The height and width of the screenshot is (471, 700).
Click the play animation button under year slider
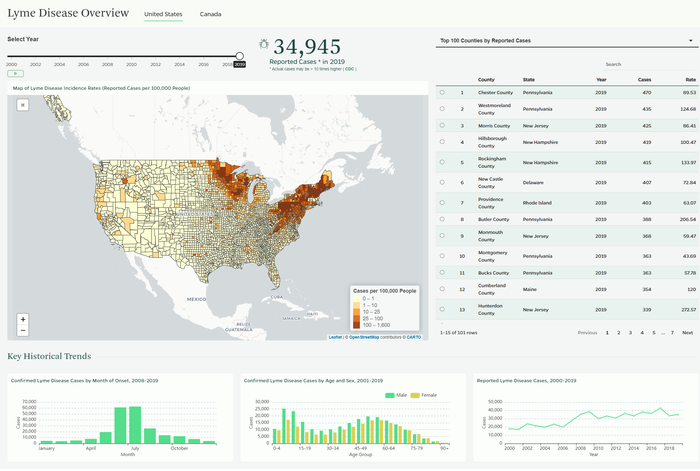pos(15,73)
